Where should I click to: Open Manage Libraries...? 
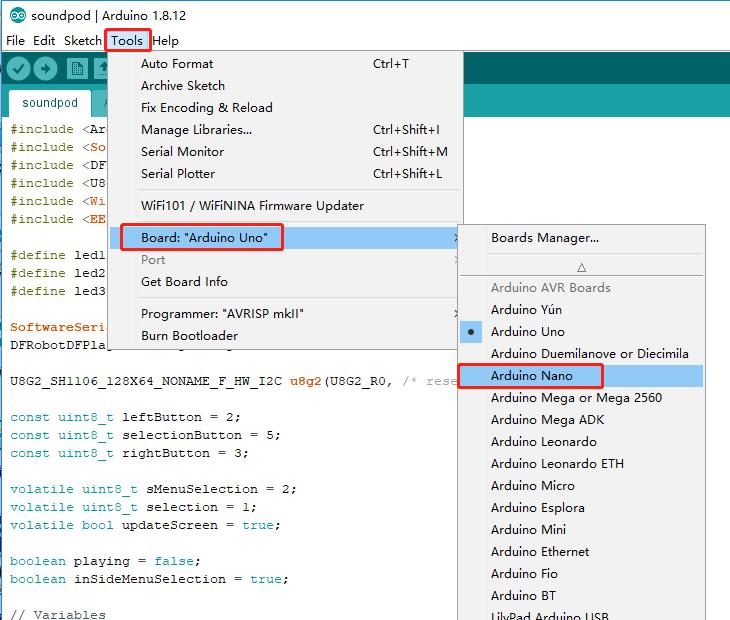(196, 130)
